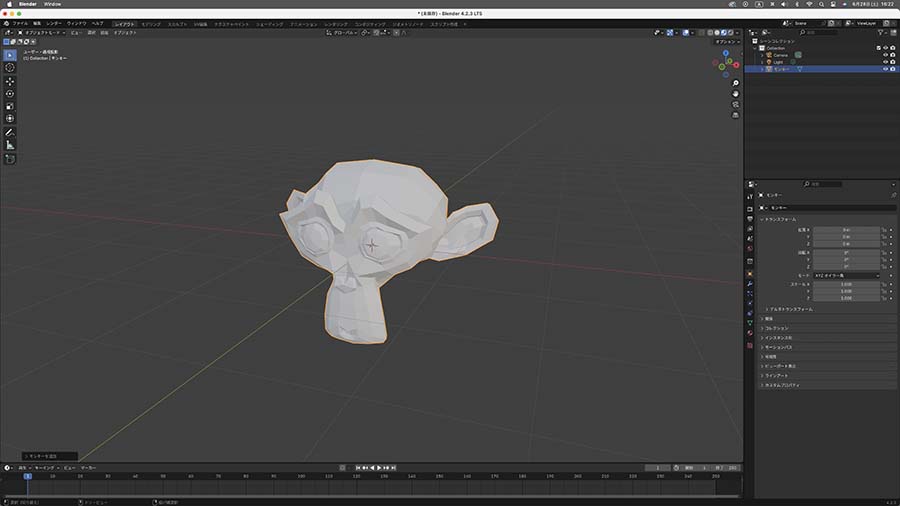
Task: Open the Material properties tab
Action: (x=750, y=333)
